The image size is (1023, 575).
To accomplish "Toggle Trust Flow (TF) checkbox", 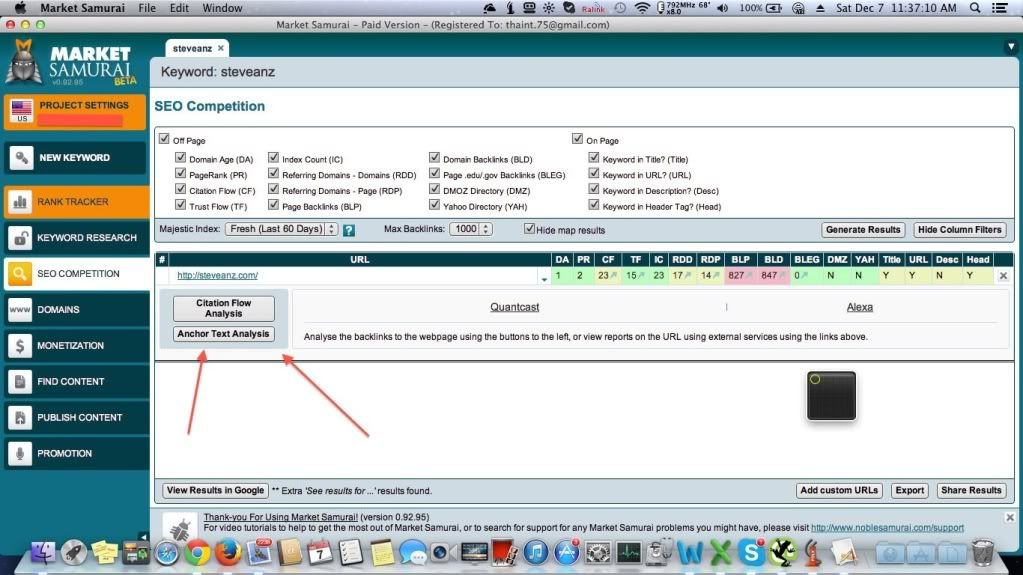I will tap(180, 204).
